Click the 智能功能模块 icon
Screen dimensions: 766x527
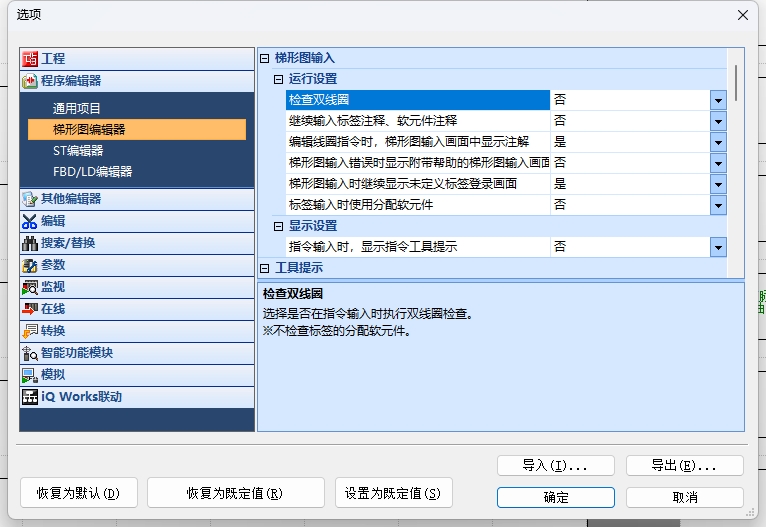pos(30,353)
